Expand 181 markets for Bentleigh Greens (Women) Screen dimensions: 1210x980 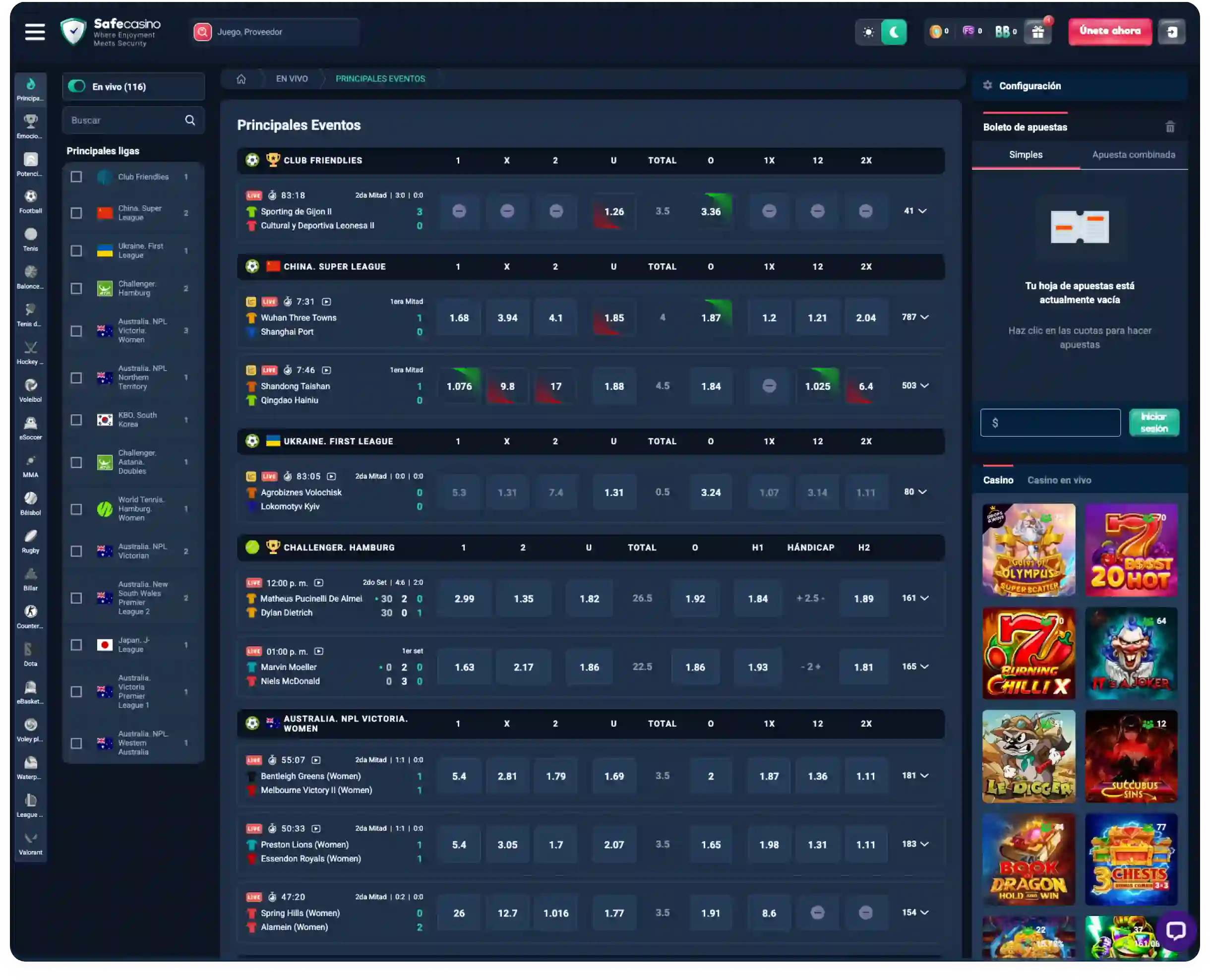pos(915,776)
